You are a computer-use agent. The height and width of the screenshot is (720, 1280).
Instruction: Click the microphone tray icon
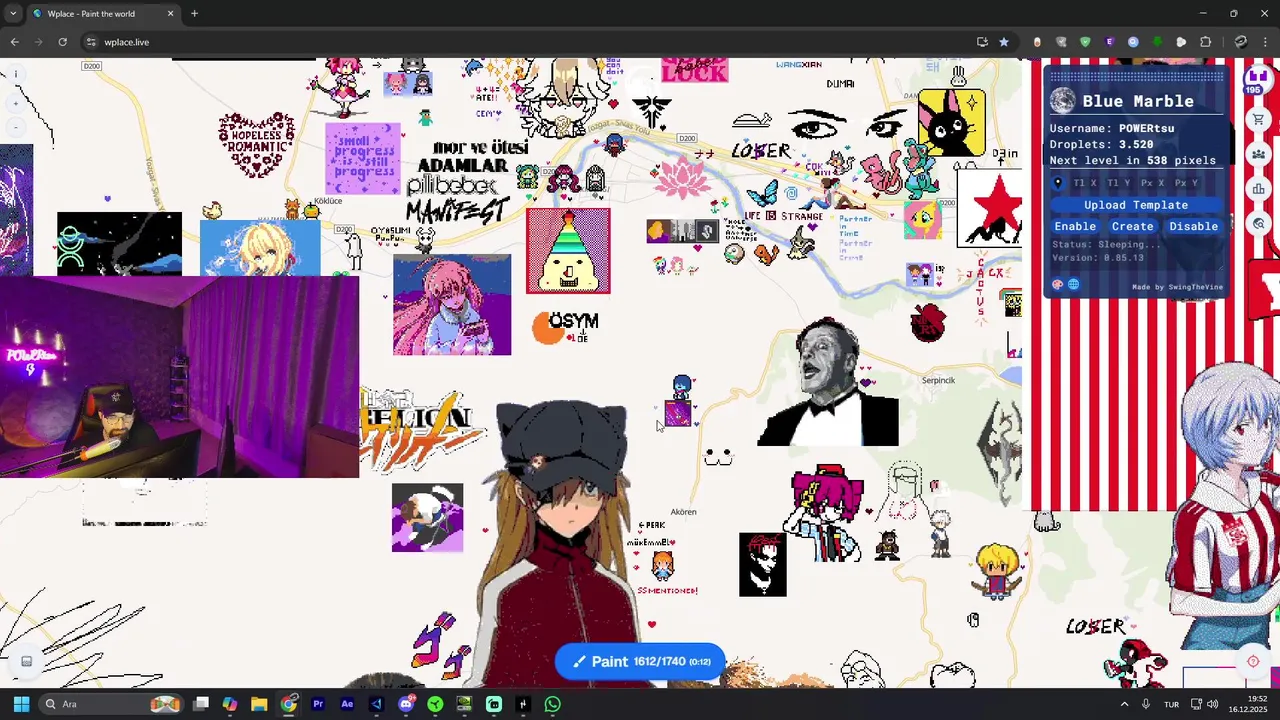pos(1146,704)
